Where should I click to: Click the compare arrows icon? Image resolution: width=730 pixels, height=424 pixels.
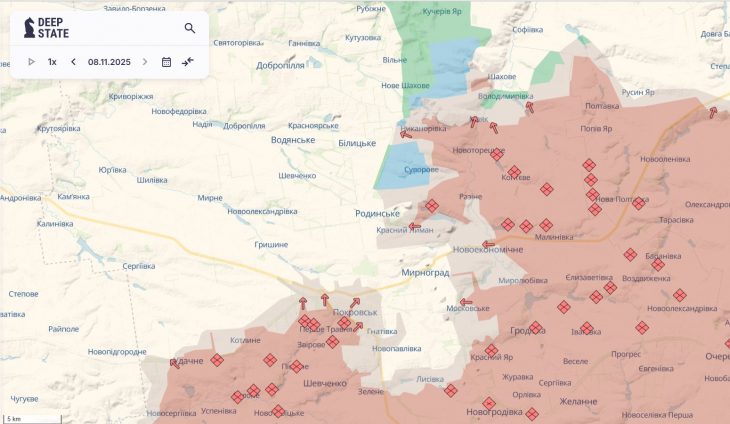click(188, 62)
